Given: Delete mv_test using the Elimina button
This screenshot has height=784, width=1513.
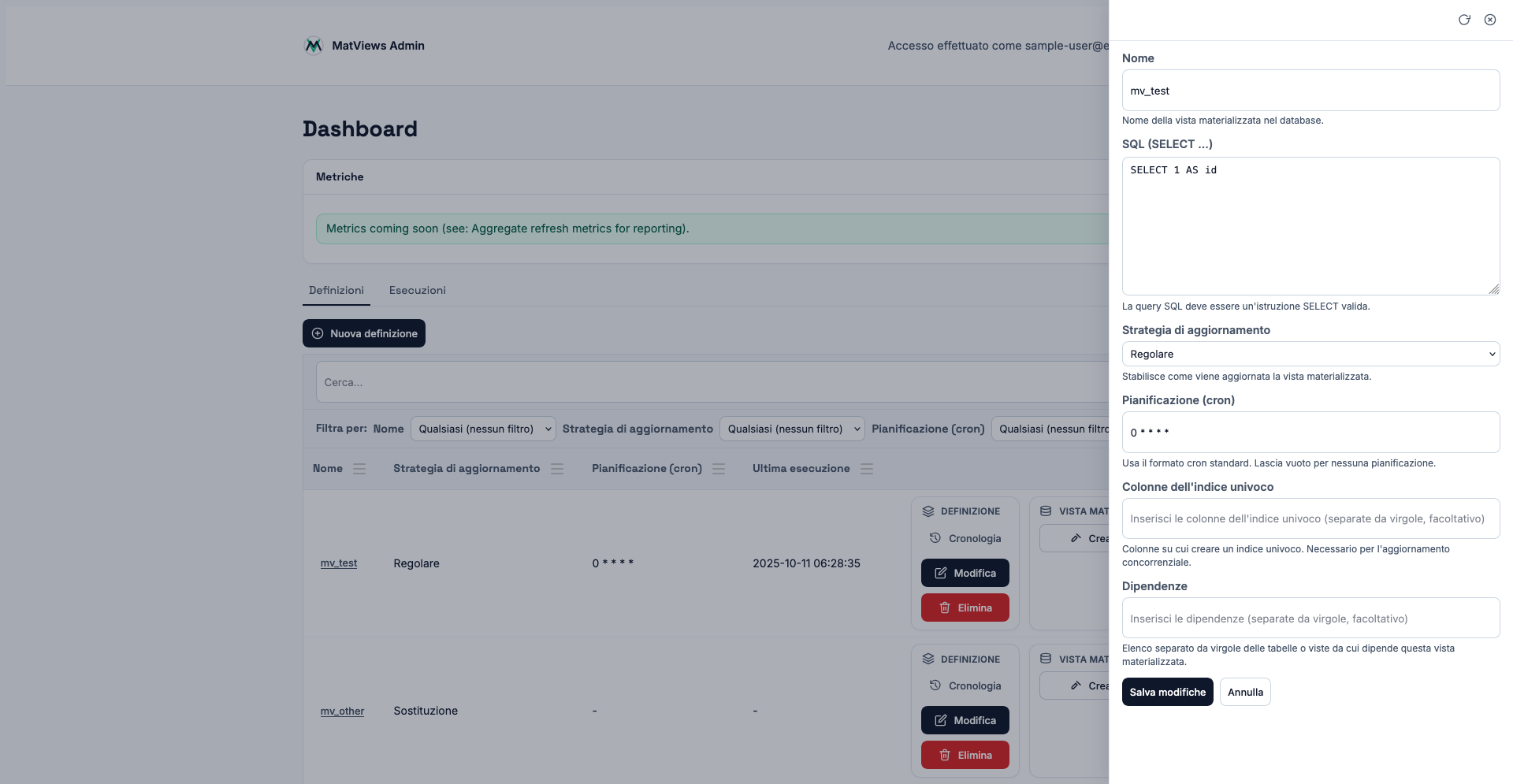Looking at the screenshot, I should 965,608.
